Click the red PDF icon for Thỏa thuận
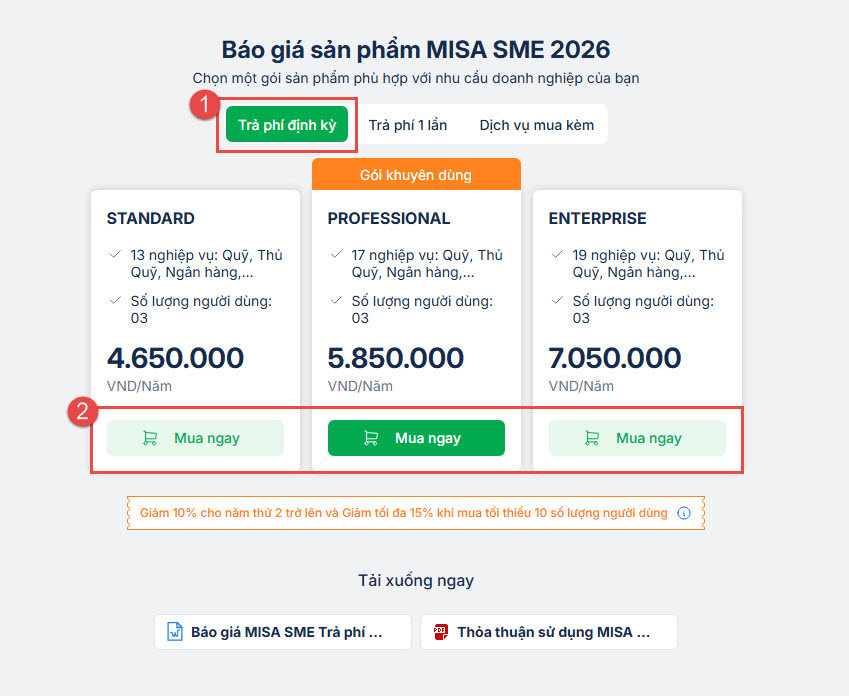Viewport: 849px width, 696px height. coord(441,632)
